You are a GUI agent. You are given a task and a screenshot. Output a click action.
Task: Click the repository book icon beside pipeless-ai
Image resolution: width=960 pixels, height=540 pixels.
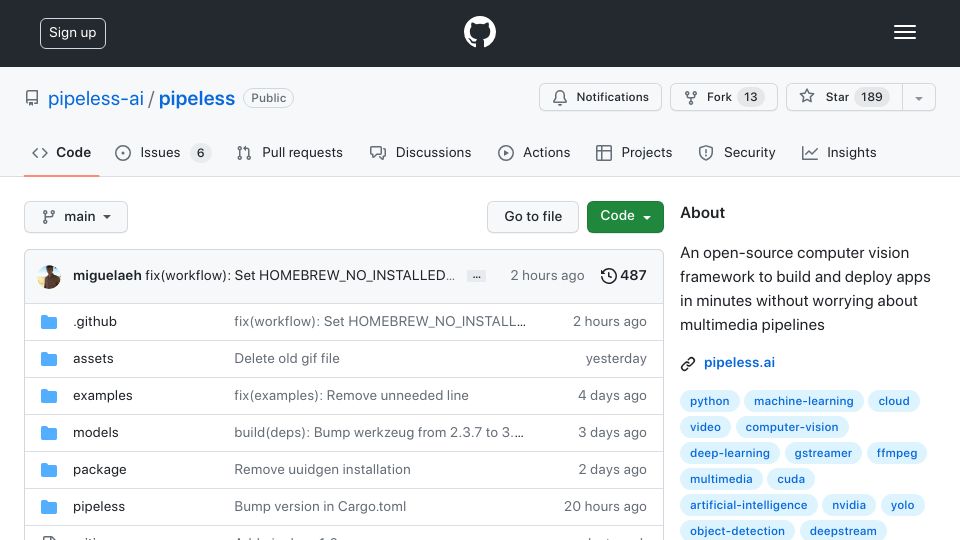coord(32,98)
